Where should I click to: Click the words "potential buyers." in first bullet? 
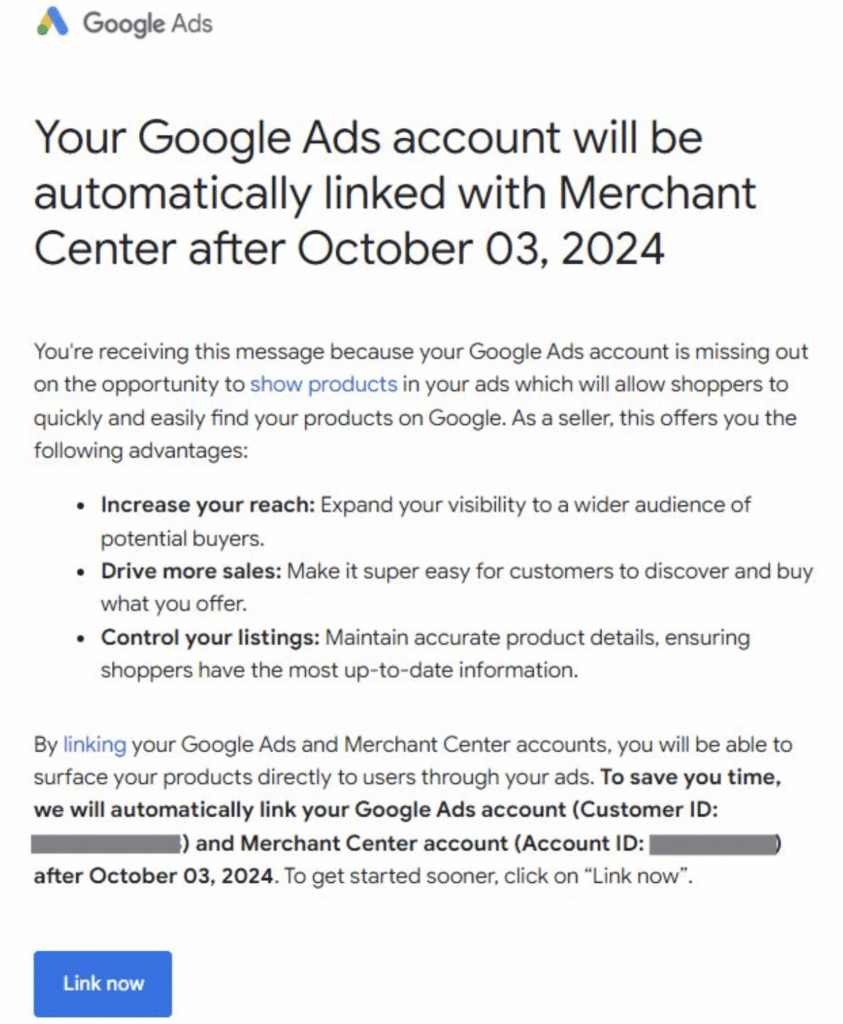tap(182, 539)
